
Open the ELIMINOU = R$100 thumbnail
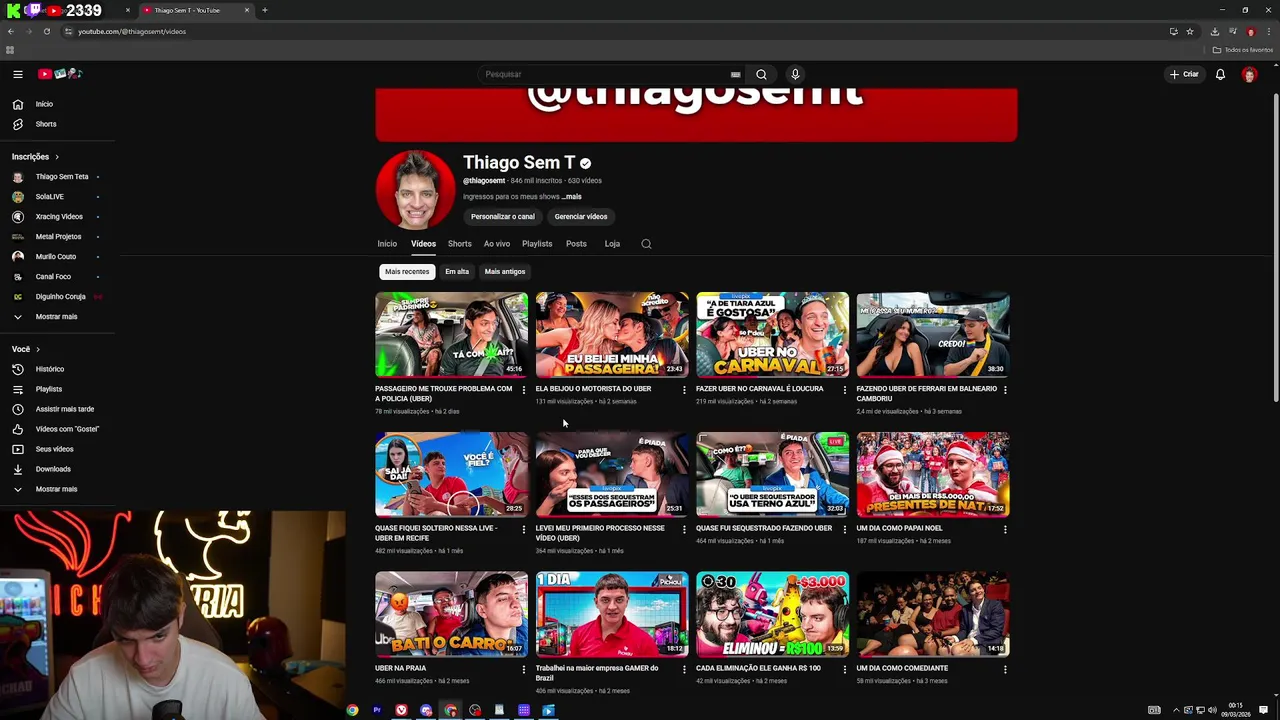point(772,614)
